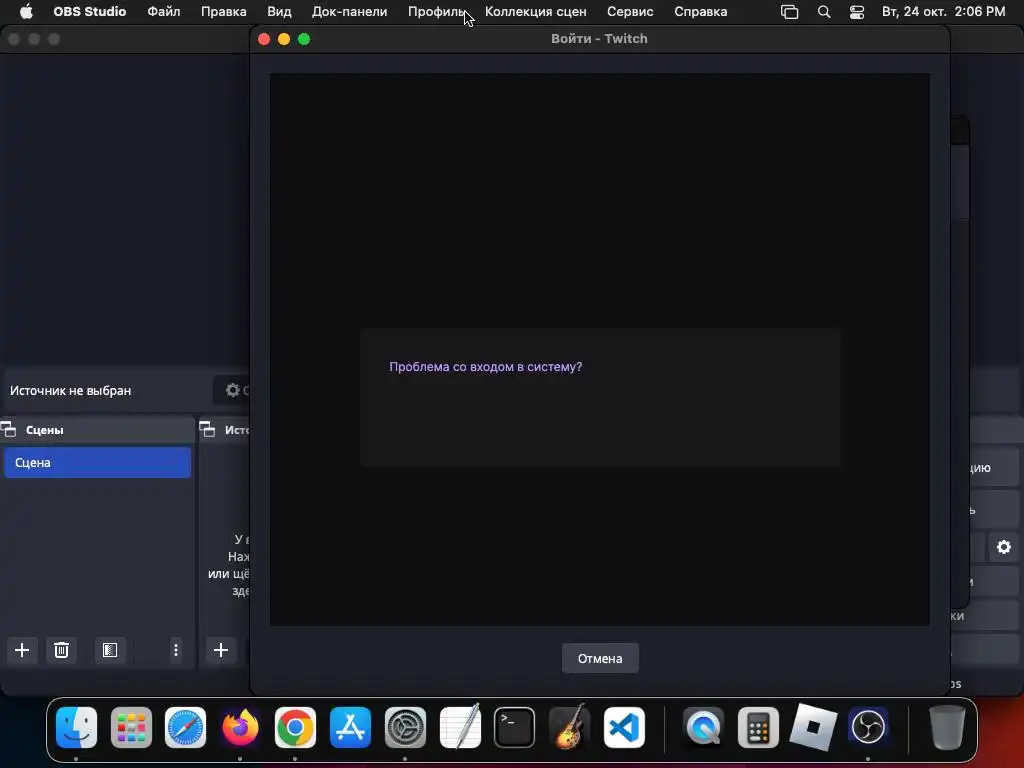Launch Firefox from the Dock
This screenshot has height=768, width=1024.
(x=240, y=727)
